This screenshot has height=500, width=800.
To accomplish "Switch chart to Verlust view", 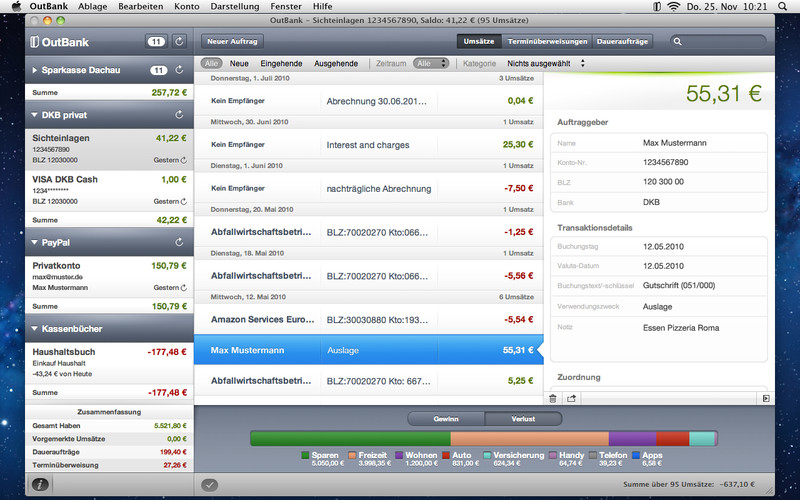I will [522, 418].
